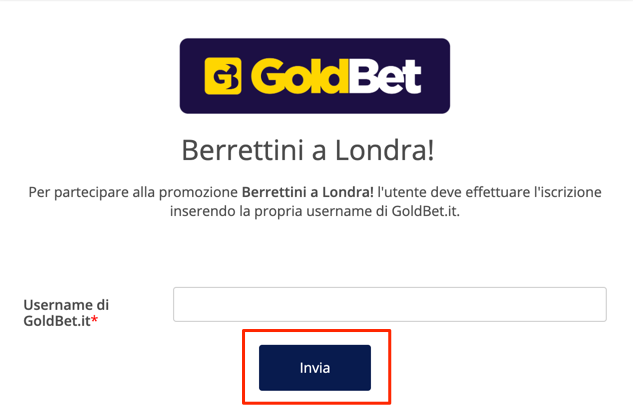
Task: Click the word "promozione" in the description
Action: coord(198,192)
